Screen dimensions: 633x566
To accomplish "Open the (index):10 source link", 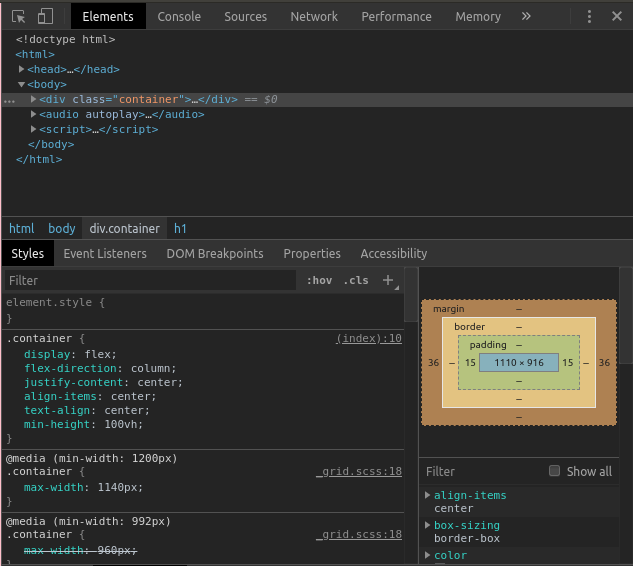I will pyautogui.click(x=368, y=339).
